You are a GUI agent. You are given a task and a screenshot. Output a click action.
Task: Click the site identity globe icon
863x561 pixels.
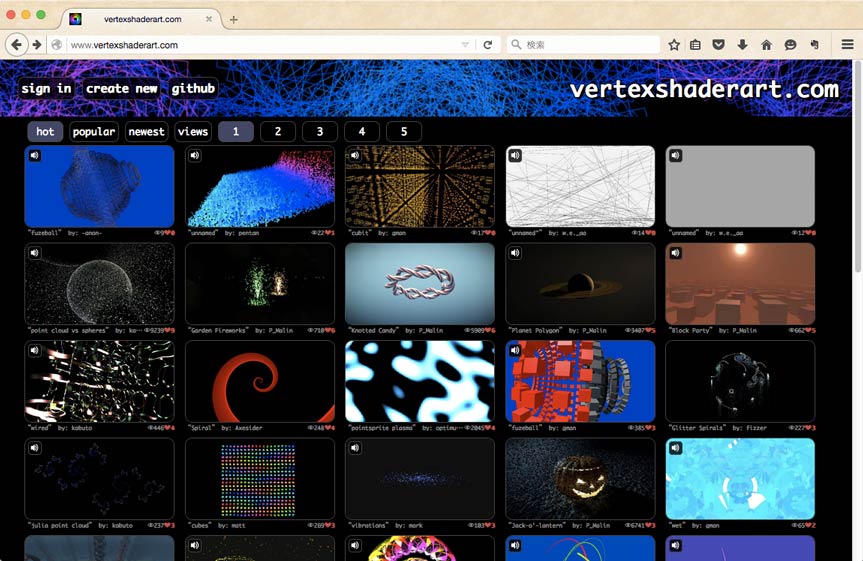[57, 45]
